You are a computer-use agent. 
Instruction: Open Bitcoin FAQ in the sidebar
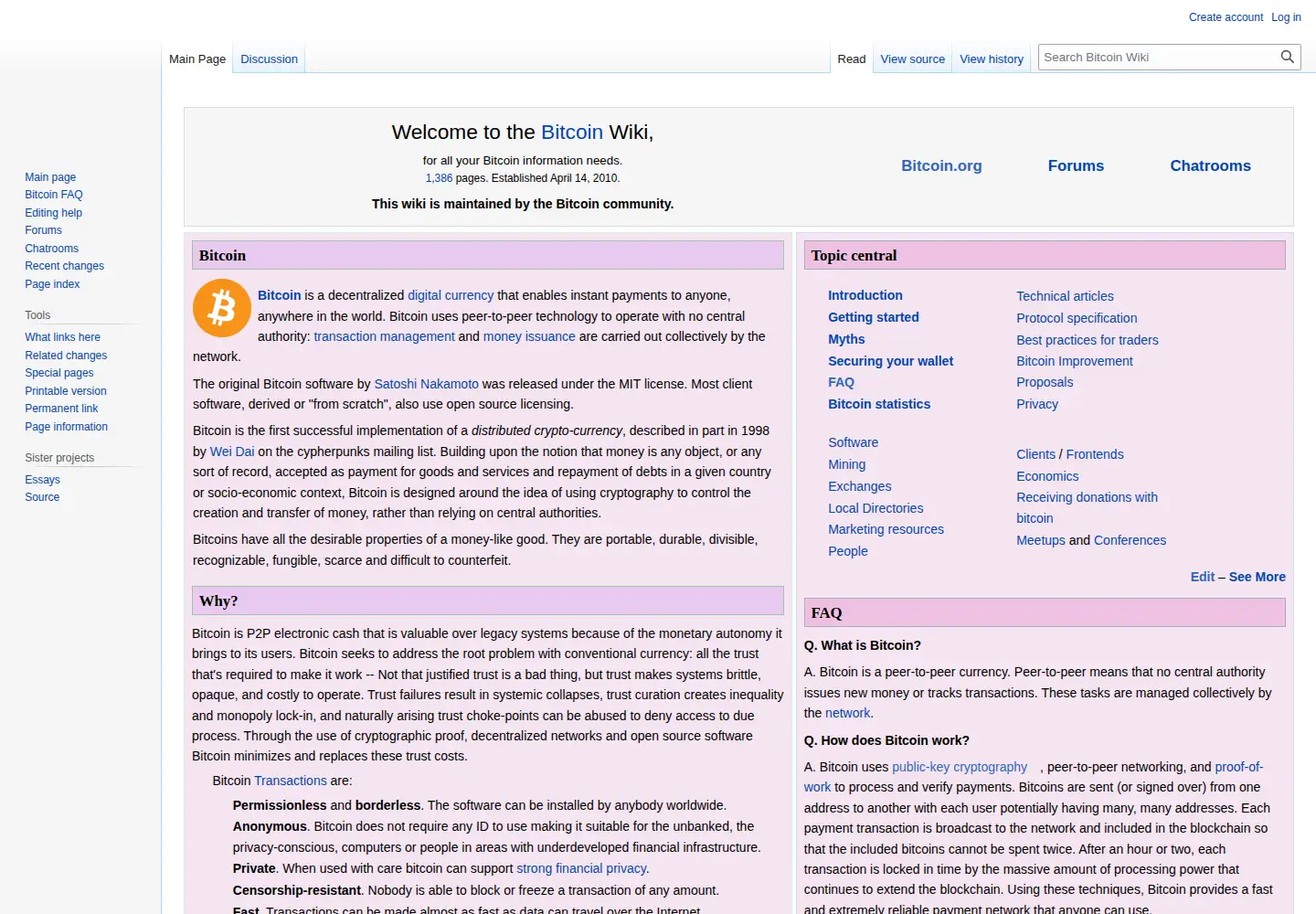[54, 195]
